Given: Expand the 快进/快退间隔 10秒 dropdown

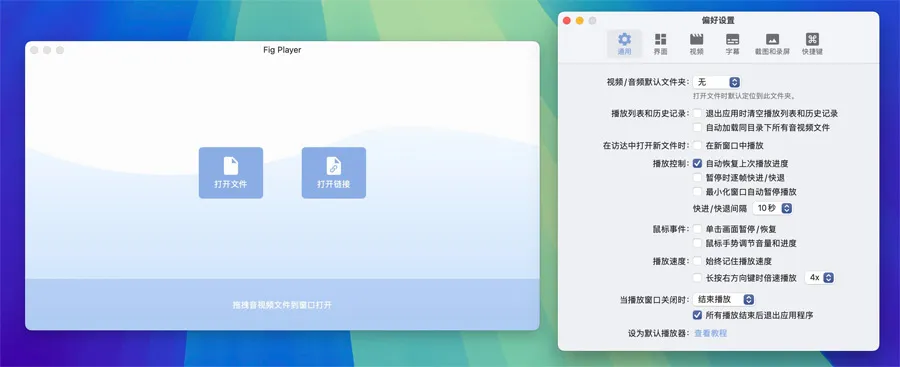Looking at the screenshot, I should 773,208.
